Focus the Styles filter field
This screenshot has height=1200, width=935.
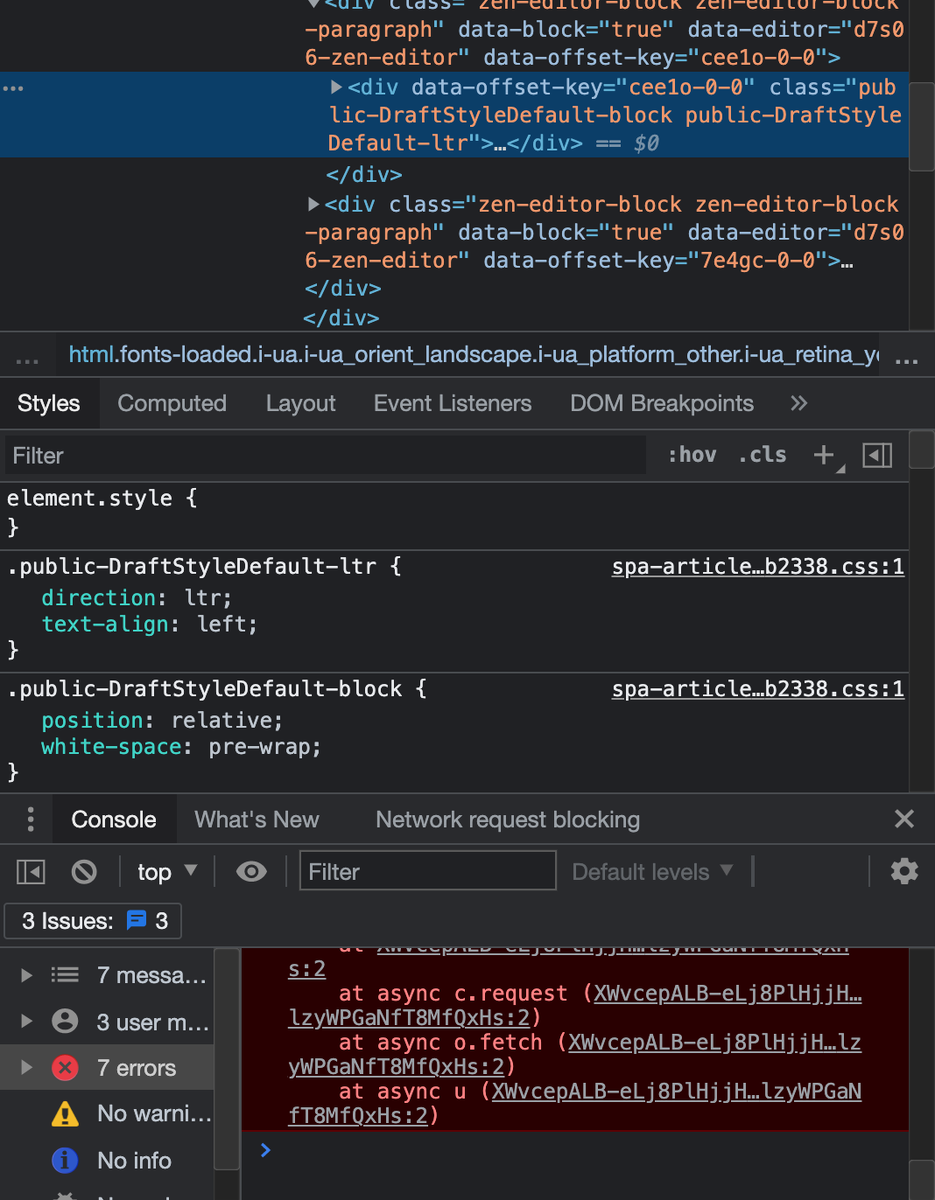point(326,455)
